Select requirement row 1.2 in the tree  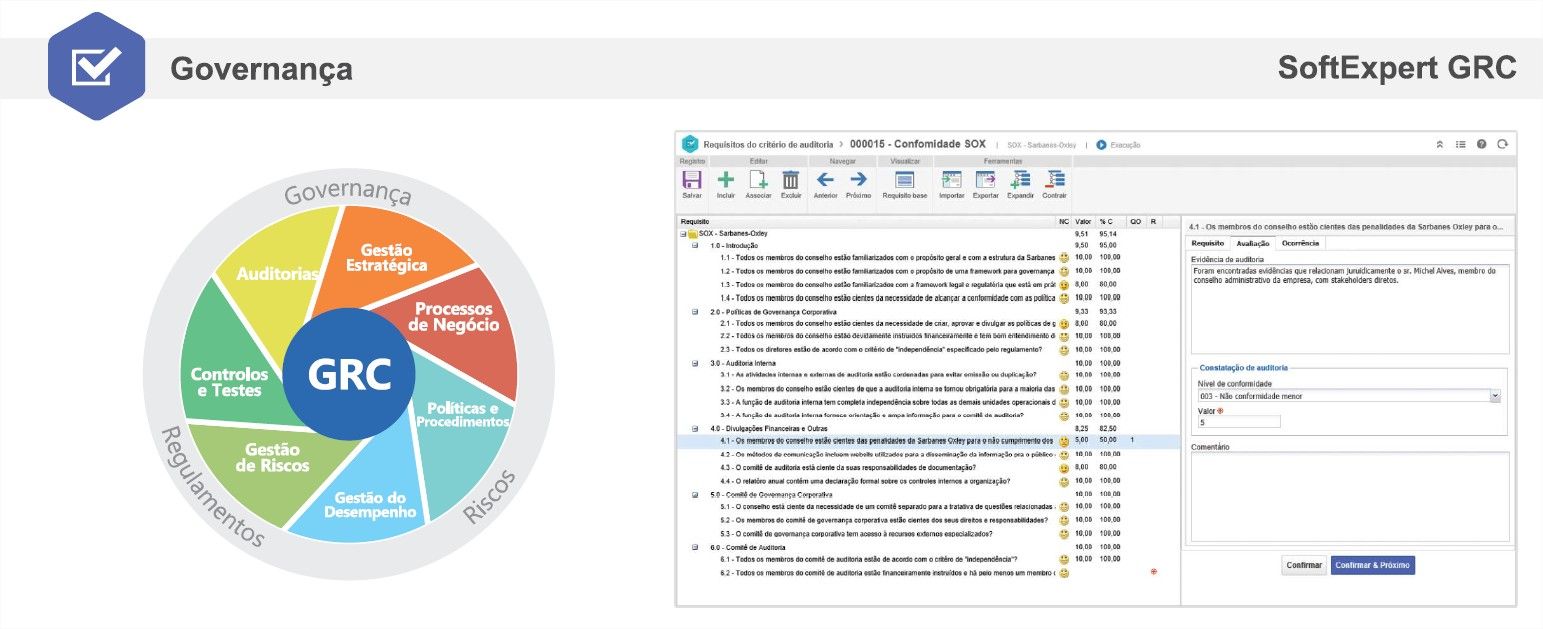pyautogui.click(x=887, y=271)
